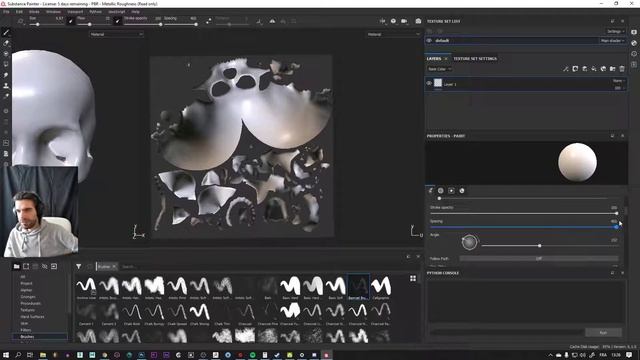Open the left viewport Material dropdown
The image size is (640, 360).
point(117,35)
